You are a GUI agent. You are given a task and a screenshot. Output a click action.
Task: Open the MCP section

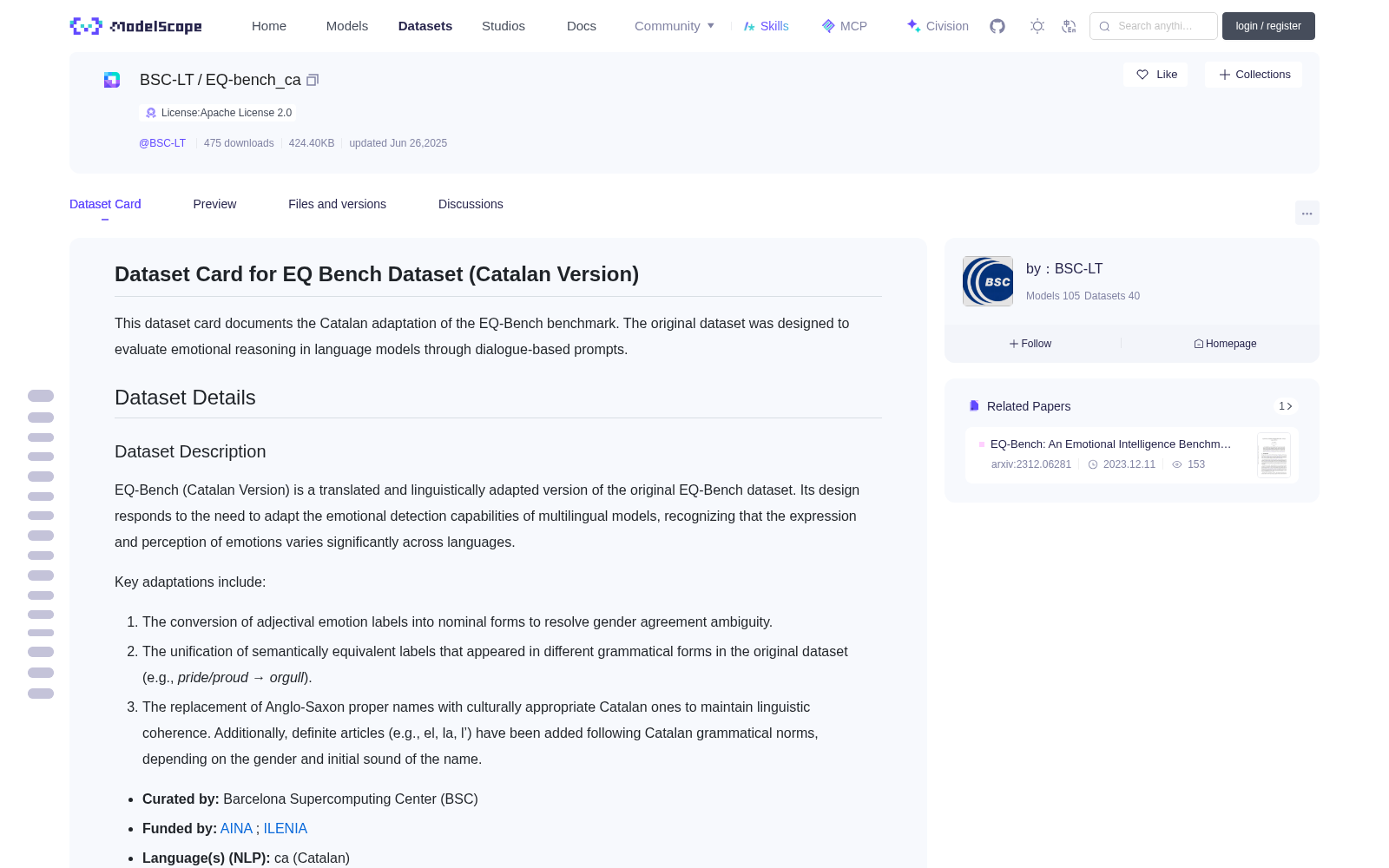(845, 26)
